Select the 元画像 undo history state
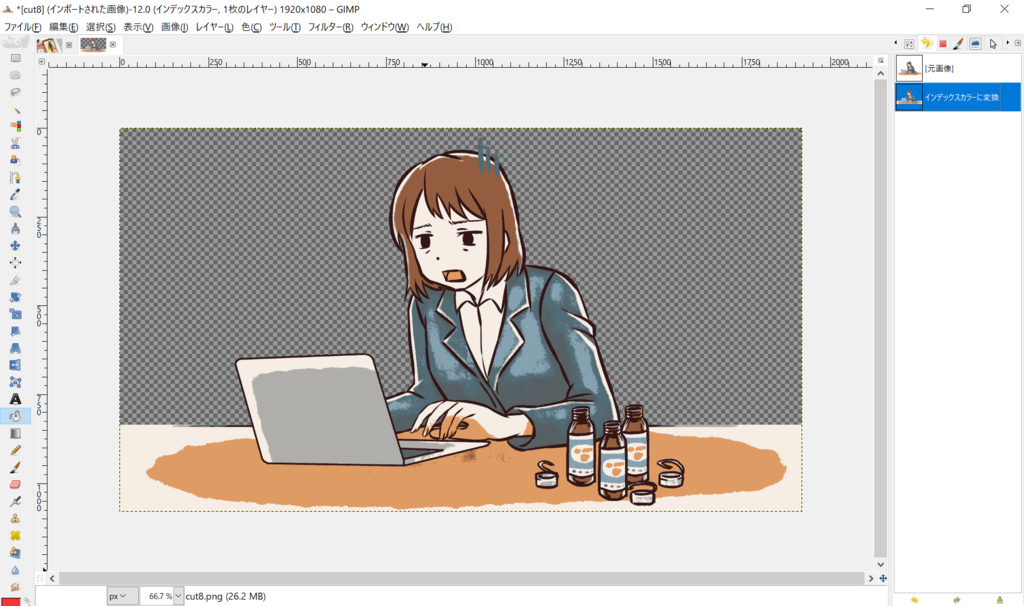 [x=957, y=69]
